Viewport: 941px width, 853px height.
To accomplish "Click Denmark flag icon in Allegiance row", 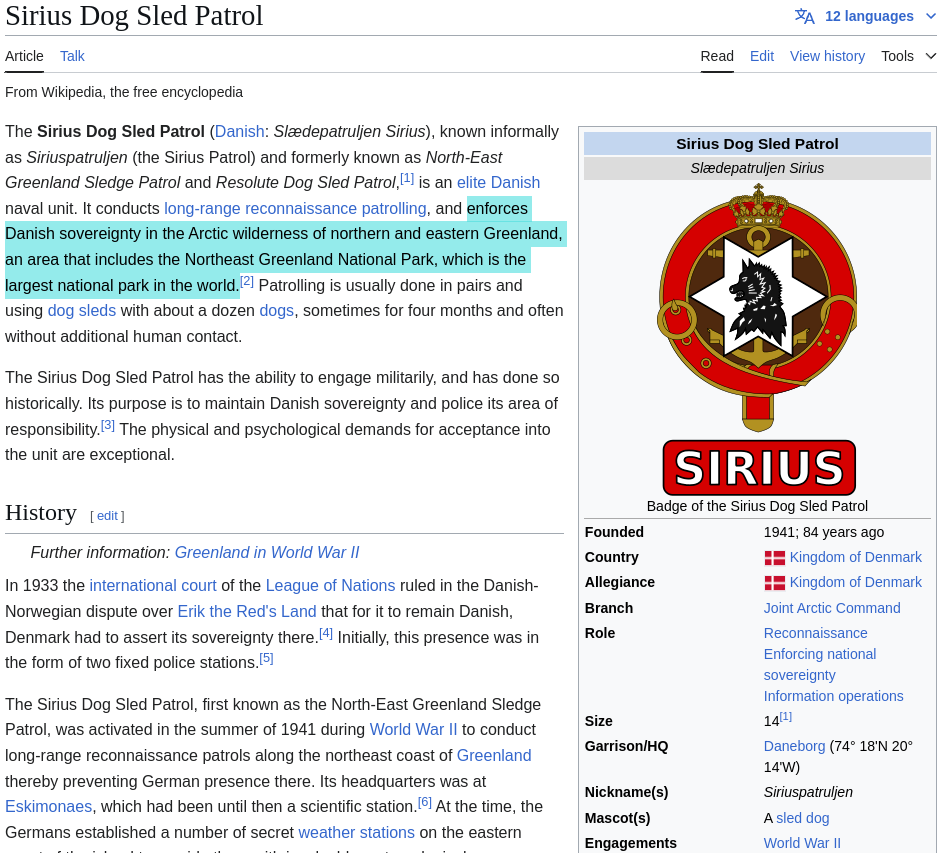I will point(774,583).
